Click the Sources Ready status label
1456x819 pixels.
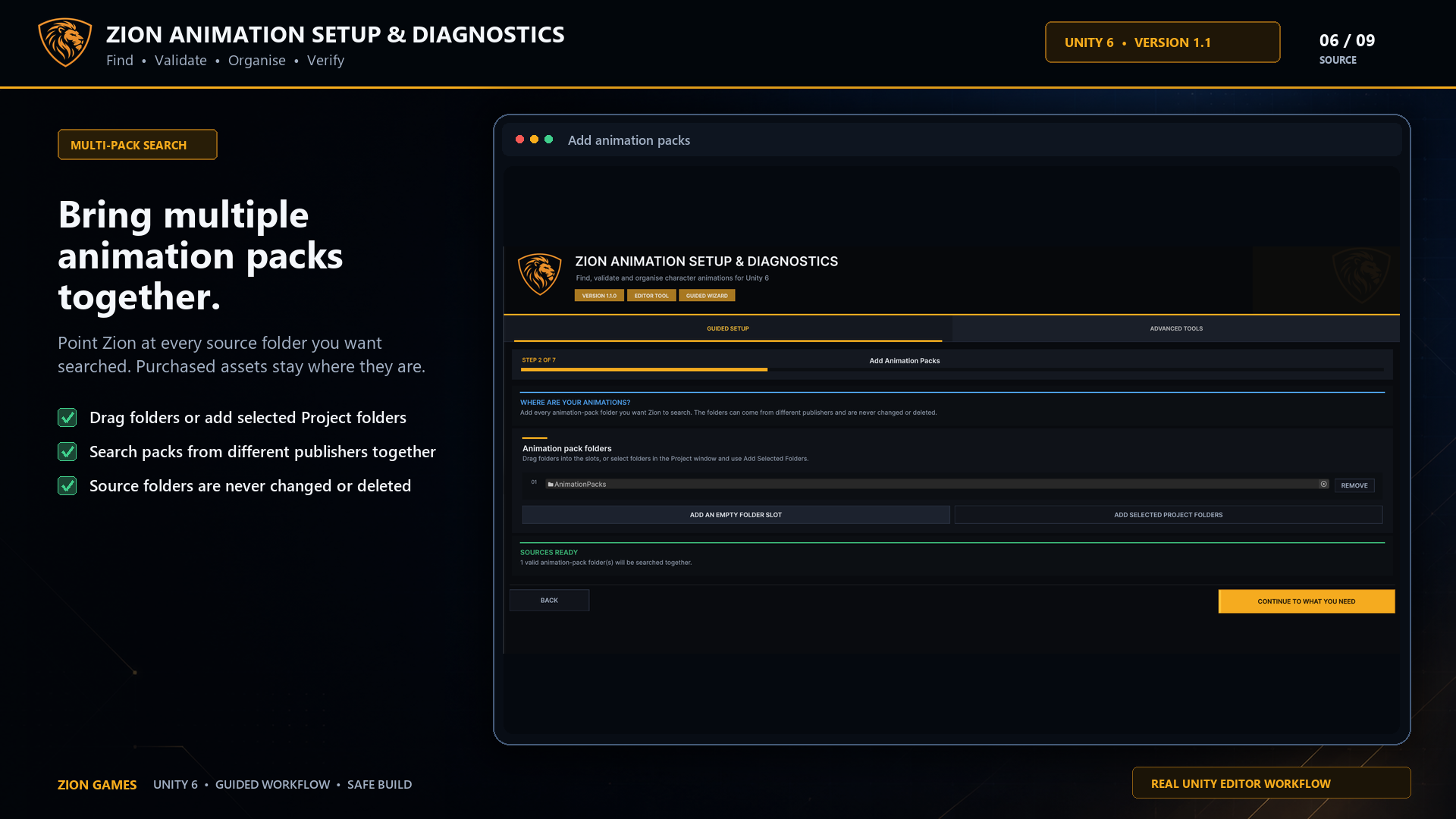click(549, 552)
